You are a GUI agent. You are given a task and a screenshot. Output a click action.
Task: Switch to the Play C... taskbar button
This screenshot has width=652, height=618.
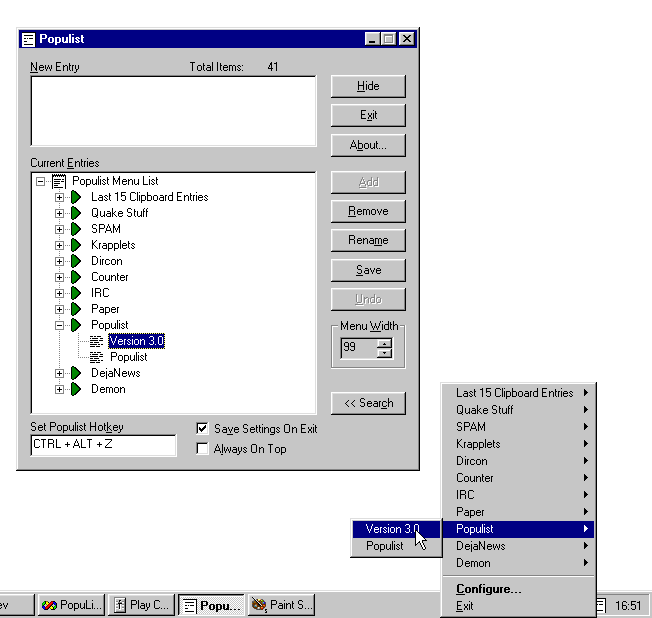[141, 605]
